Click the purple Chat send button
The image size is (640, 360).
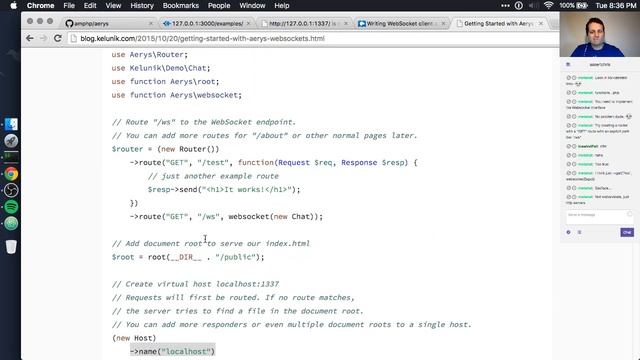627,232
